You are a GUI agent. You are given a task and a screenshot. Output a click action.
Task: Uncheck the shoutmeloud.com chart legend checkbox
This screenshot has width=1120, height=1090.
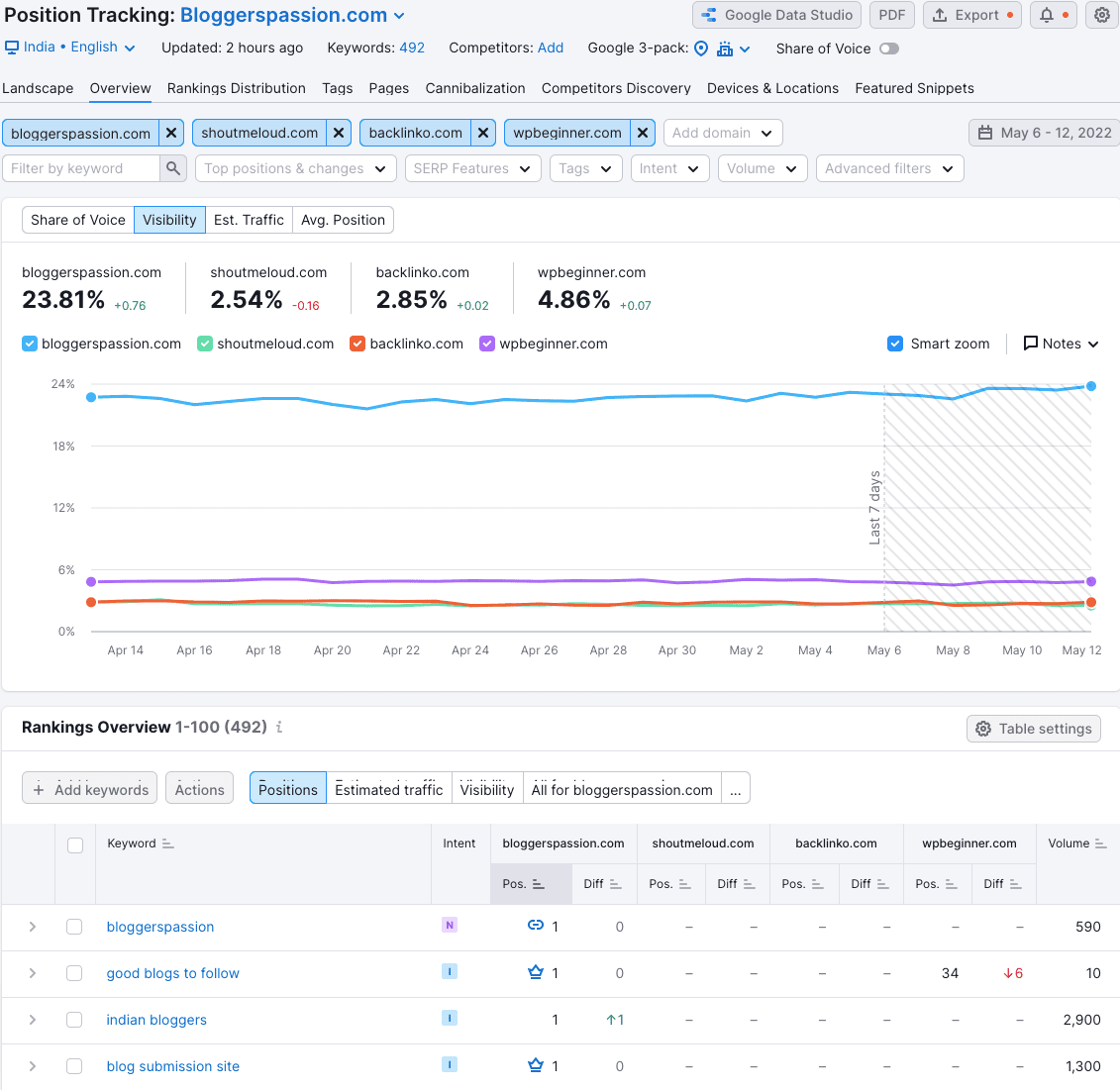pos(204,344)
